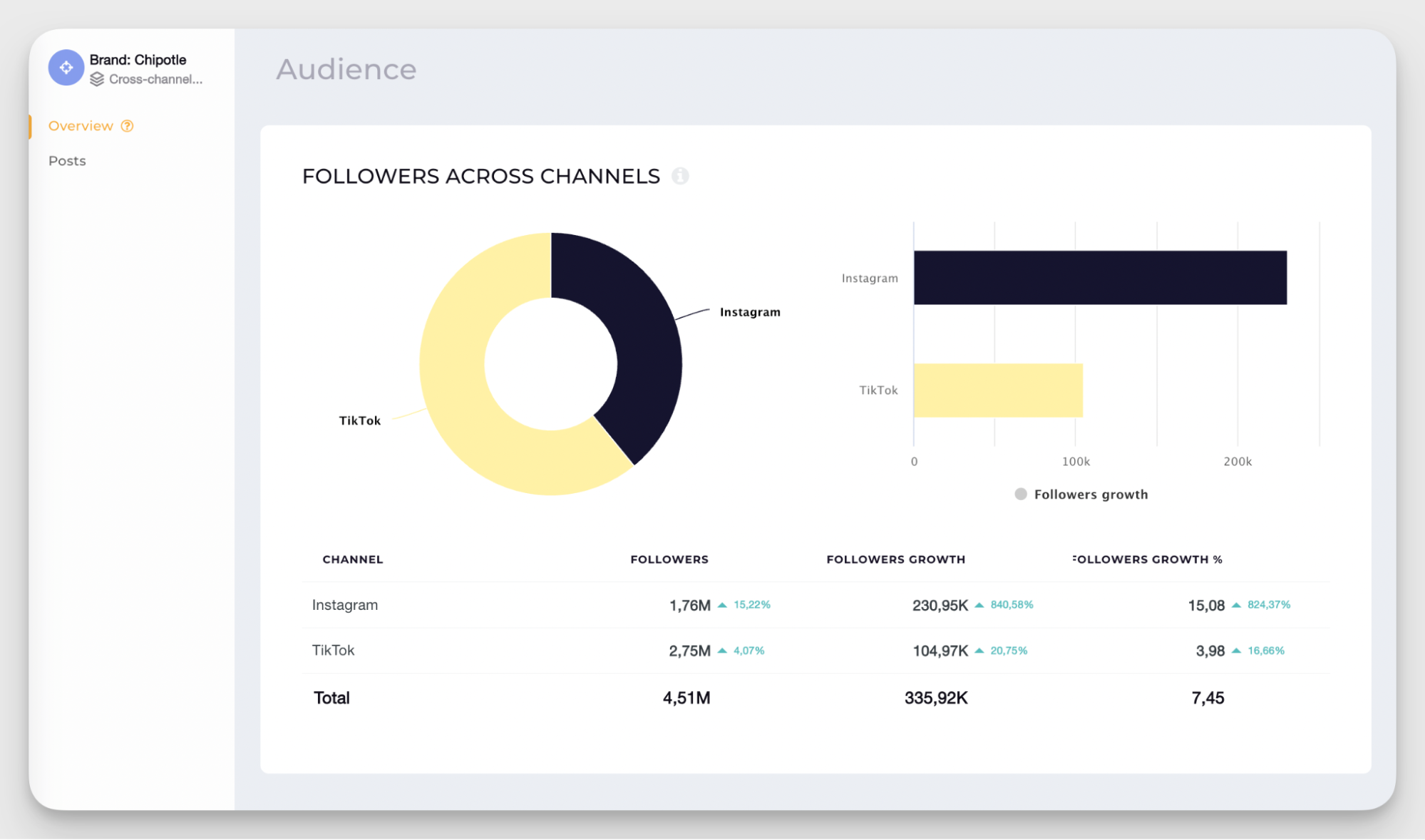Click the 1,76M followers value

click(689, 606)
